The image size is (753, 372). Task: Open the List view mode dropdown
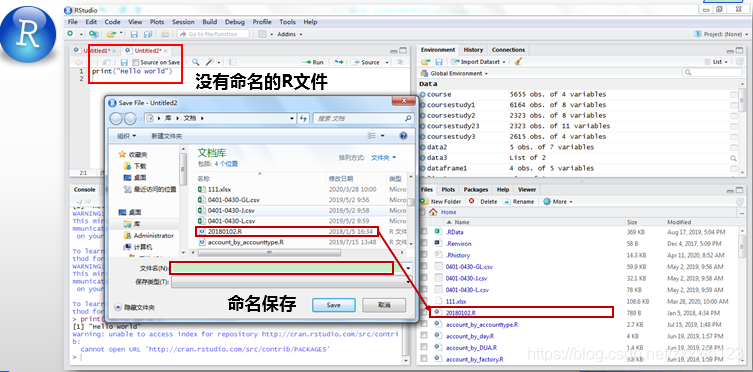tap(717, 62)
